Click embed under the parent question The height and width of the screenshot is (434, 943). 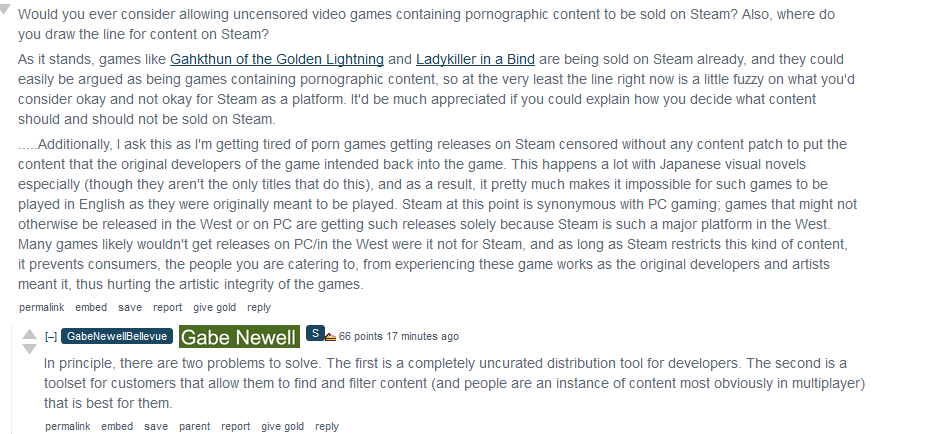click(x=91, y=307)
